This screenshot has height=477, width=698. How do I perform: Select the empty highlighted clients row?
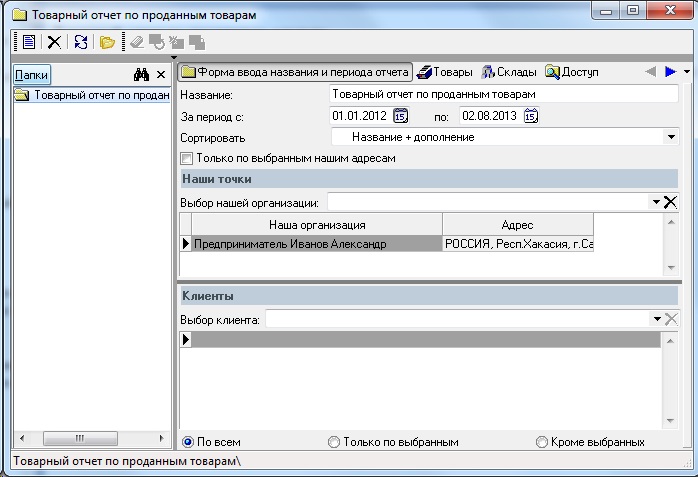(426, 340)
